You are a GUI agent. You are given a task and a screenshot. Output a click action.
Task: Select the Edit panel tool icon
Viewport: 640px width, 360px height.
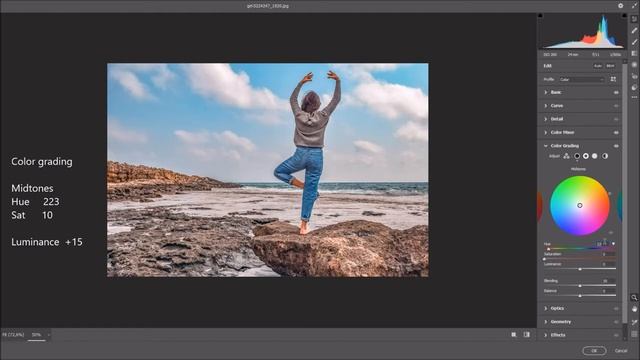(634, 19)
